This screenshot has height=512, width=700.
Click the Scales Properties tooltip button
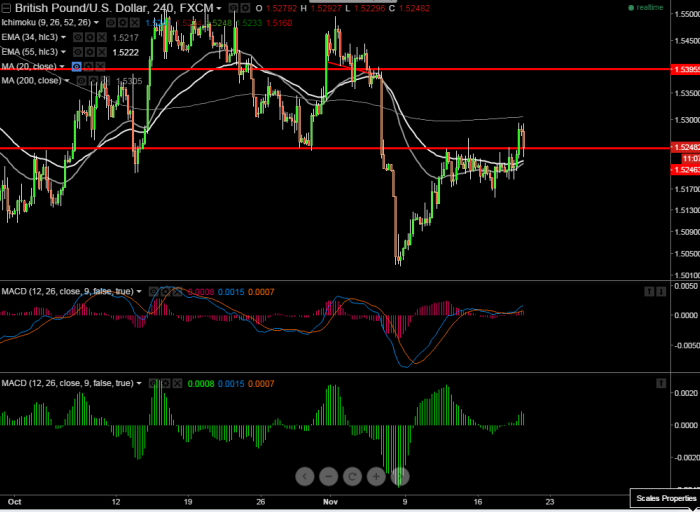click(x=665, y=498)
